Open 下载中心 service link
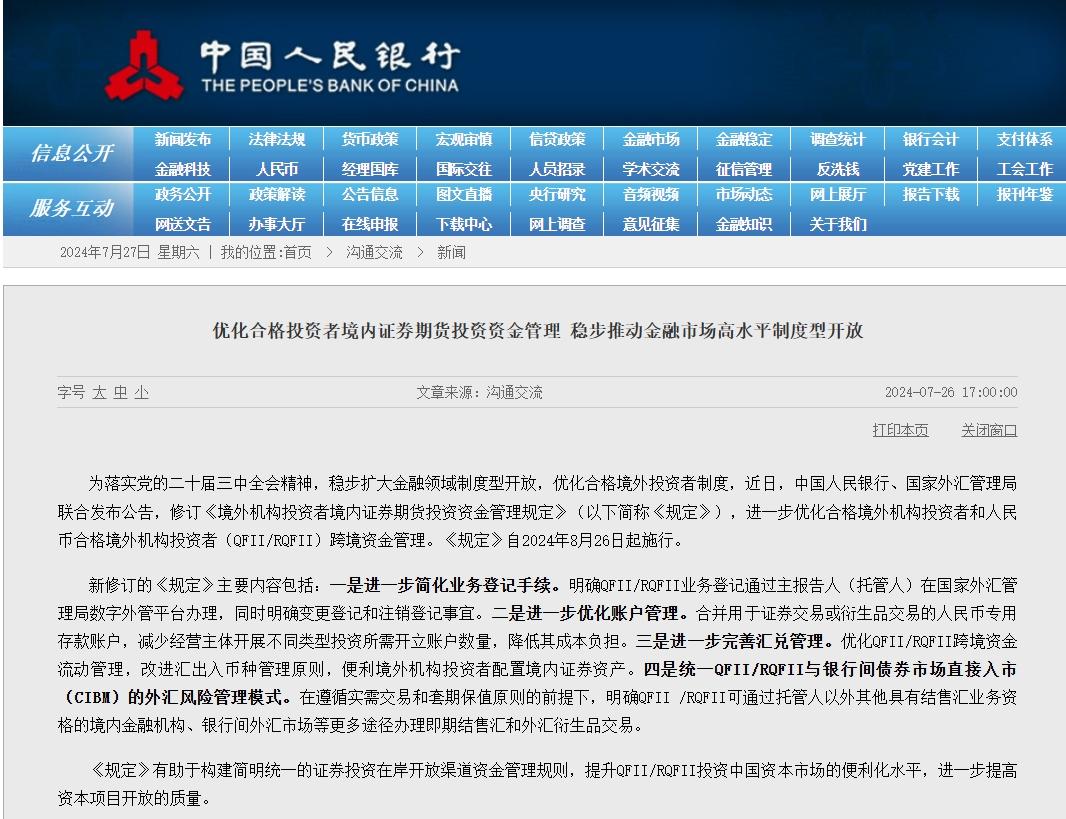Image resolution: width=1066 pixels, height=819 pixels. pos(464,224)
